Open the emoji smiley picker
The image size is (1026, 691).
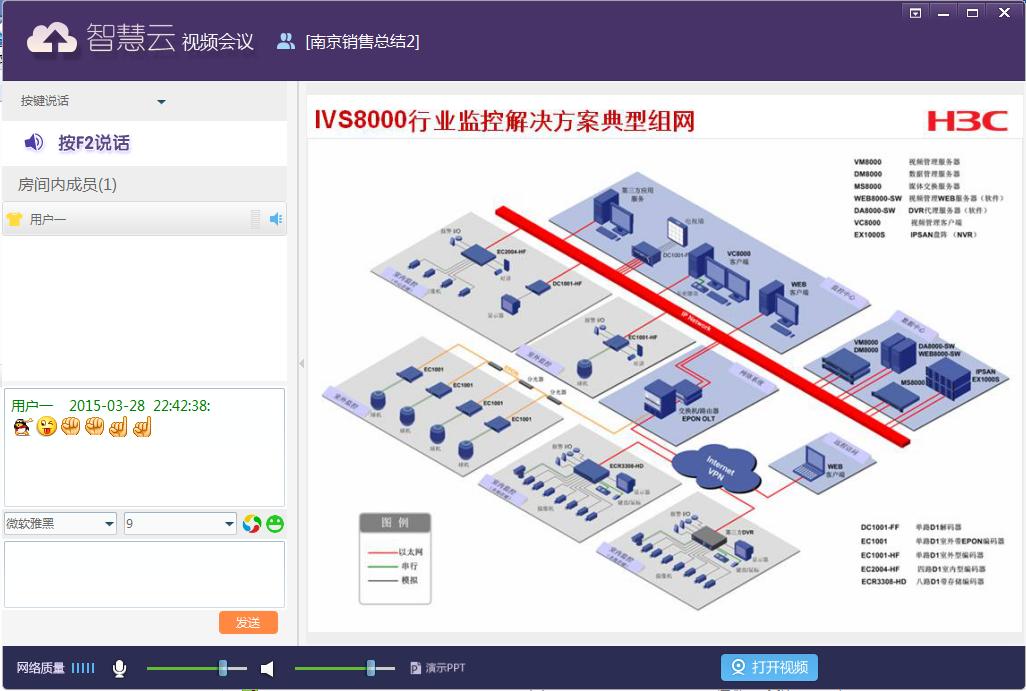(x=275, y=523)
